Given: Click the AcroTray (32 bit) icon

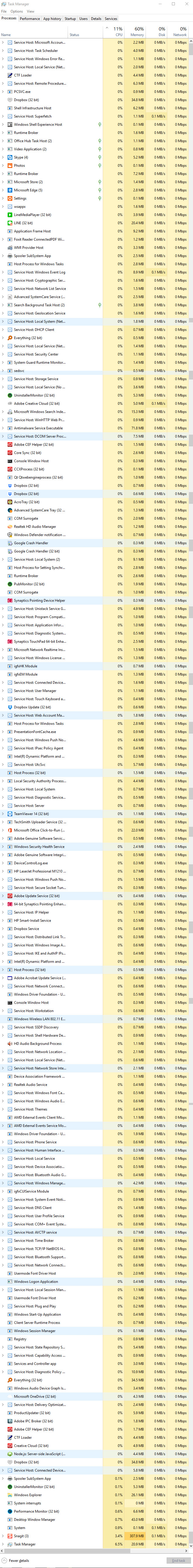Looking at the screenshot, I should click(x=10, y=502).
